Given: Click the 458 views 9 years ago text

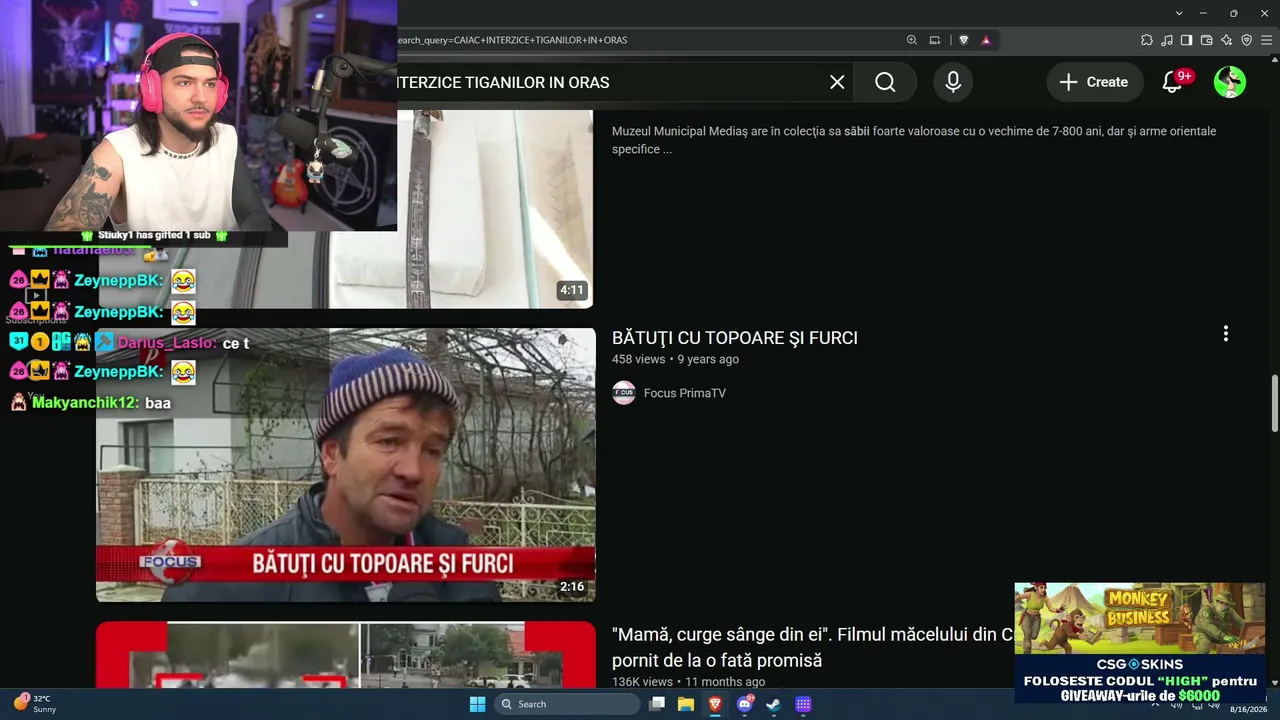Looking at the screenshot, I should pos(675,359).
